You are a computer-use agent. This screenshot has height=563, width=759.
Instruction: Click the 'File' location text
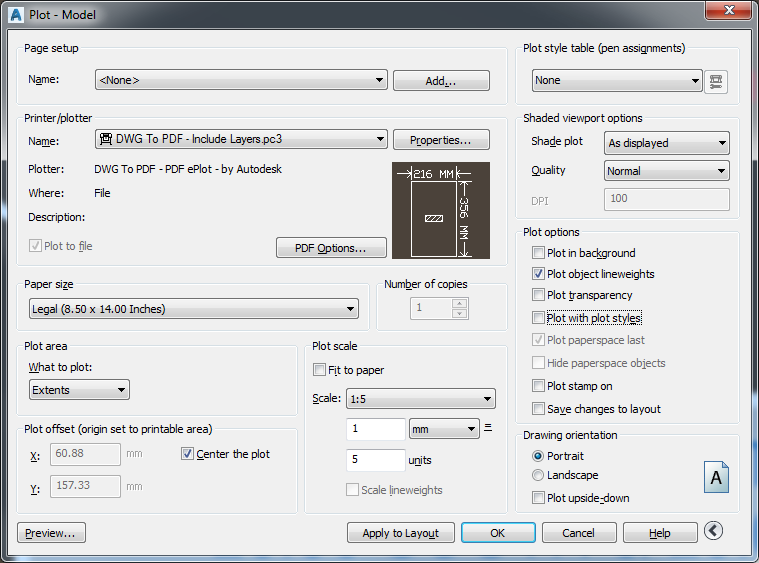(102, 193)
